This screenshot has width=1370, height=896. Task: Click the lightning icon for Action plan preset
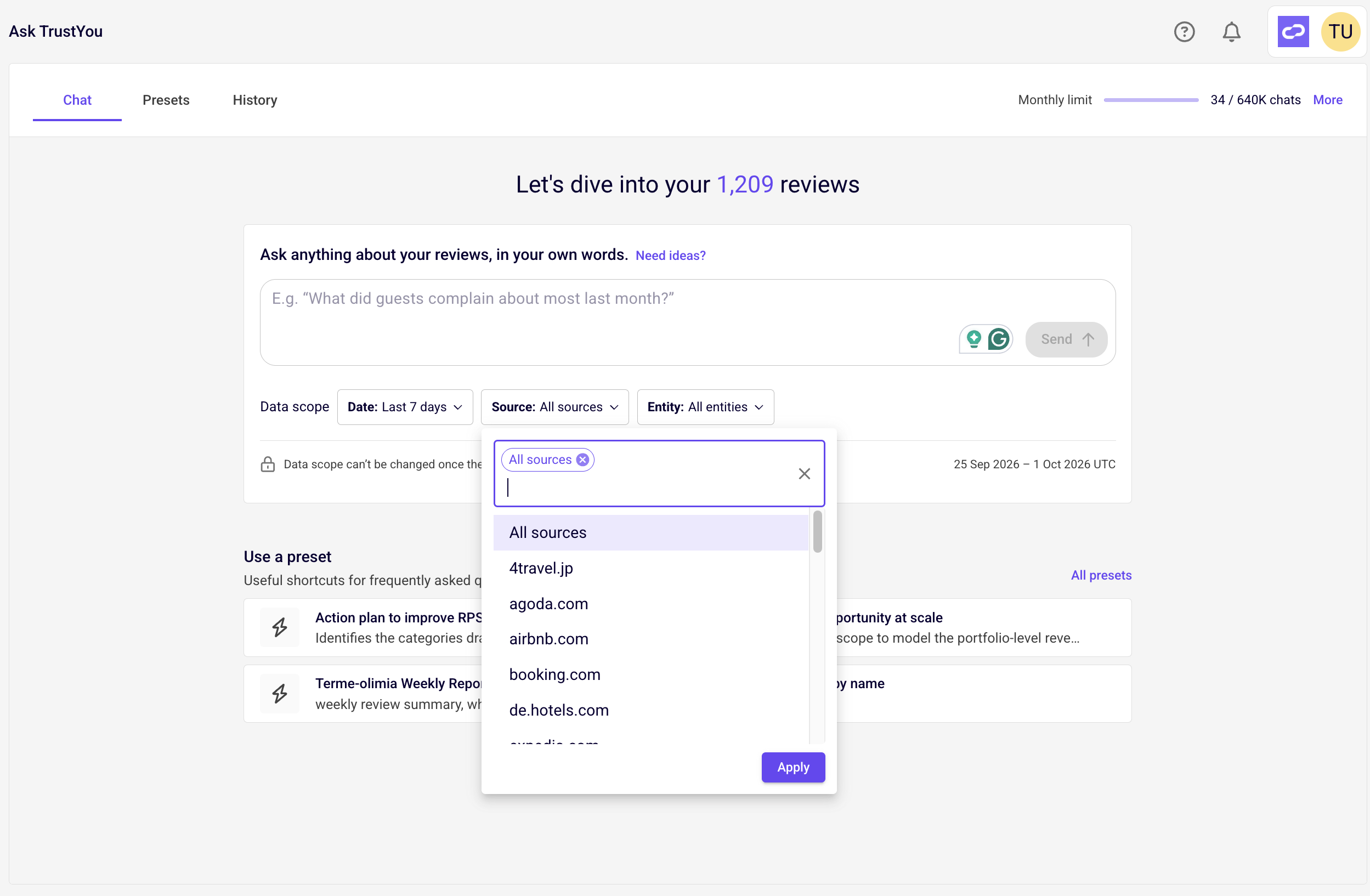click(280, 627)
